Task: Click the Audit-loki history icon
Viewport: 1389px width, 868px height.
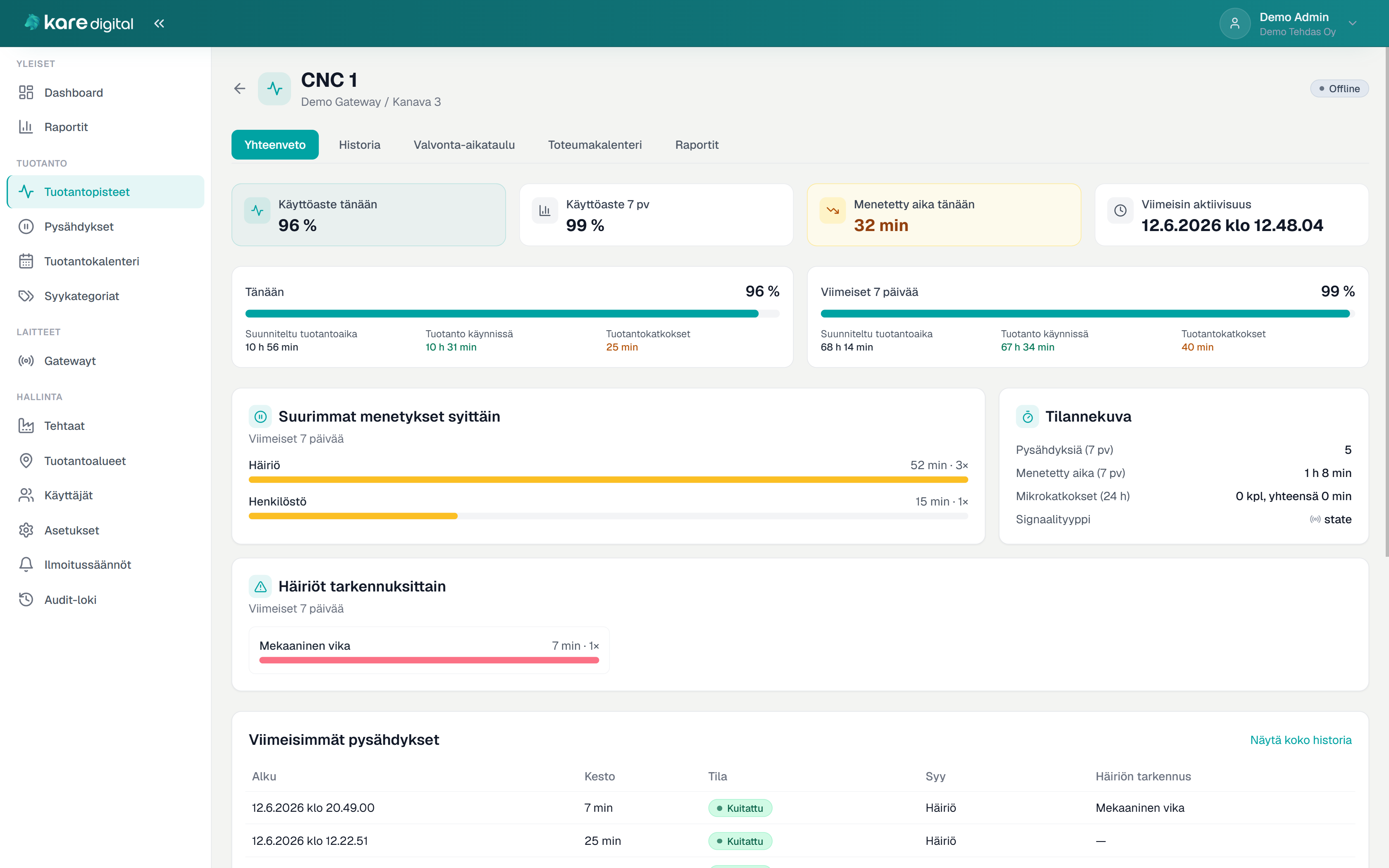Action: click(x=26, y=600)
